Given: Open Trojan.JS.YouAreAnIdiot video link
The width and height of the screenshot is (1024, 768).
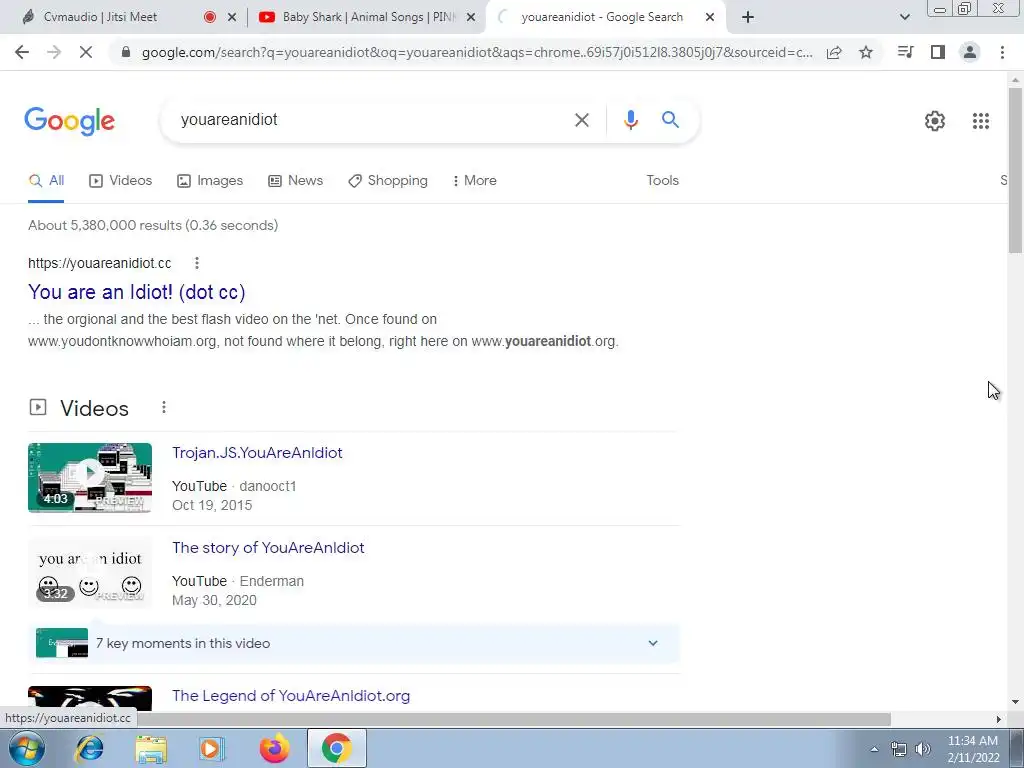Looking at the screenshot, I should [x=257, y=453].
